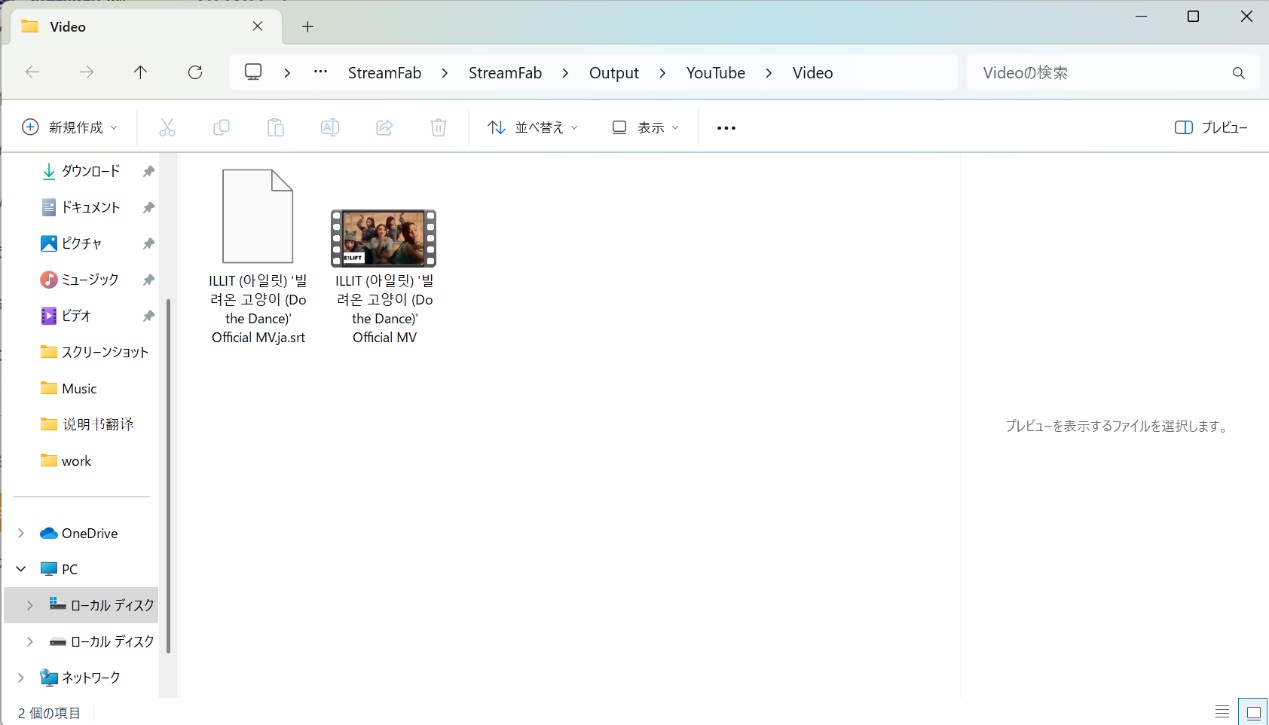This screenshot has height=725, width=1269.
Task: Click the Cut scissors icon
Action: pos(167,127)
